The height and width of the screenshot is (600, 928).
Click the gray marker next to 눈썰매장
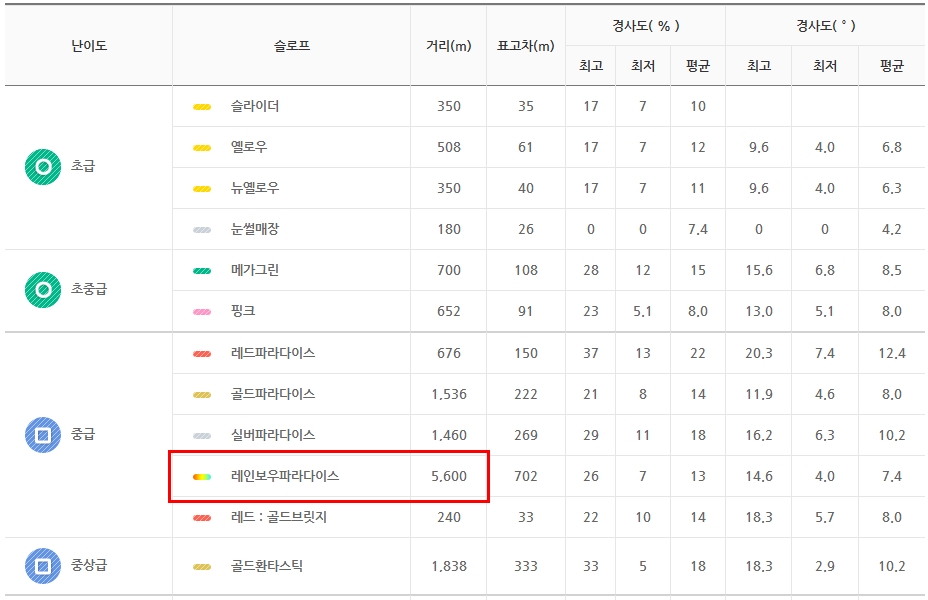[202, 230]
